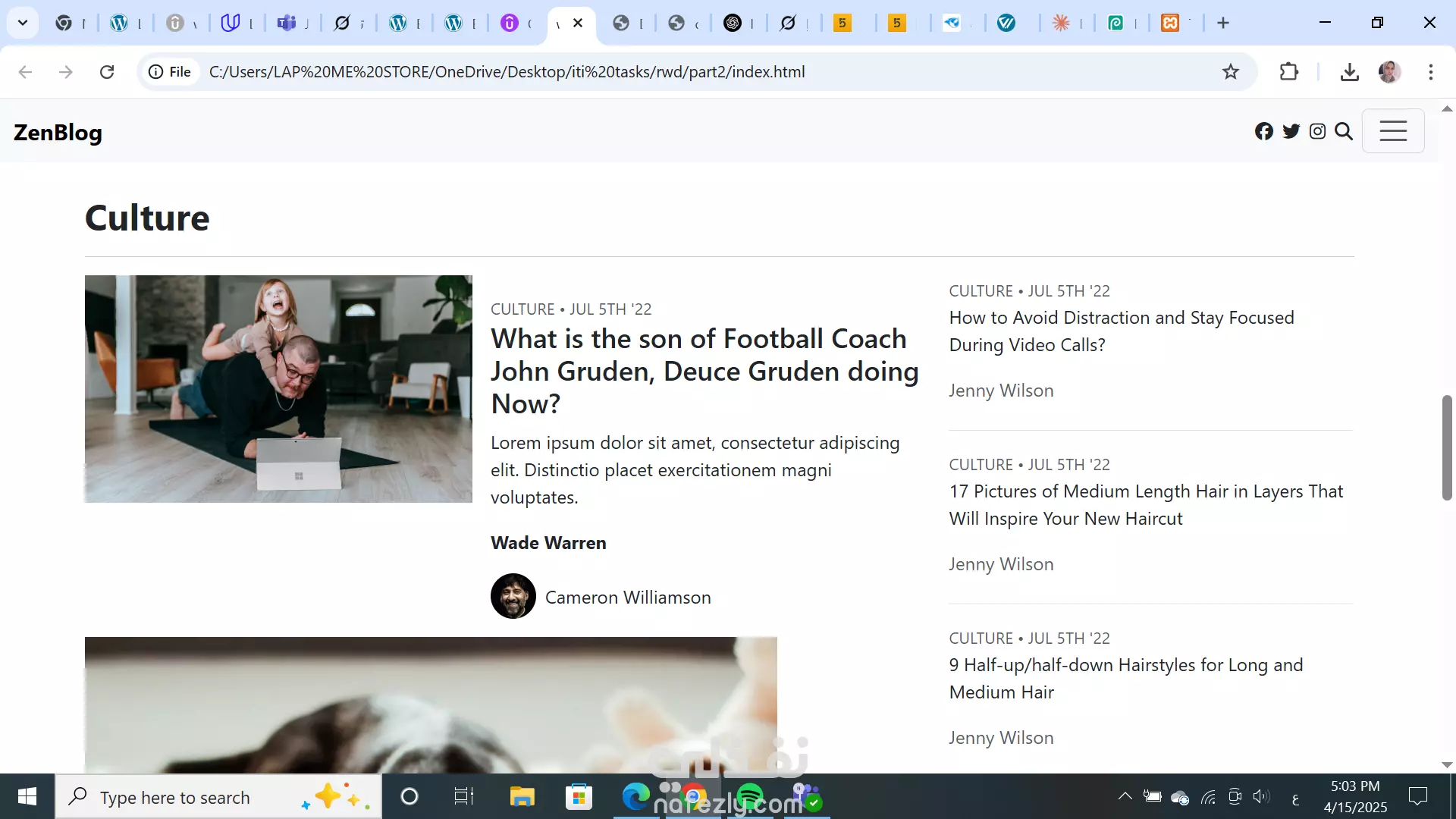The height and width of the screenshot is (819, 1456).
Task: Open the father and daughter article image
Action: [x=278, y=388]
